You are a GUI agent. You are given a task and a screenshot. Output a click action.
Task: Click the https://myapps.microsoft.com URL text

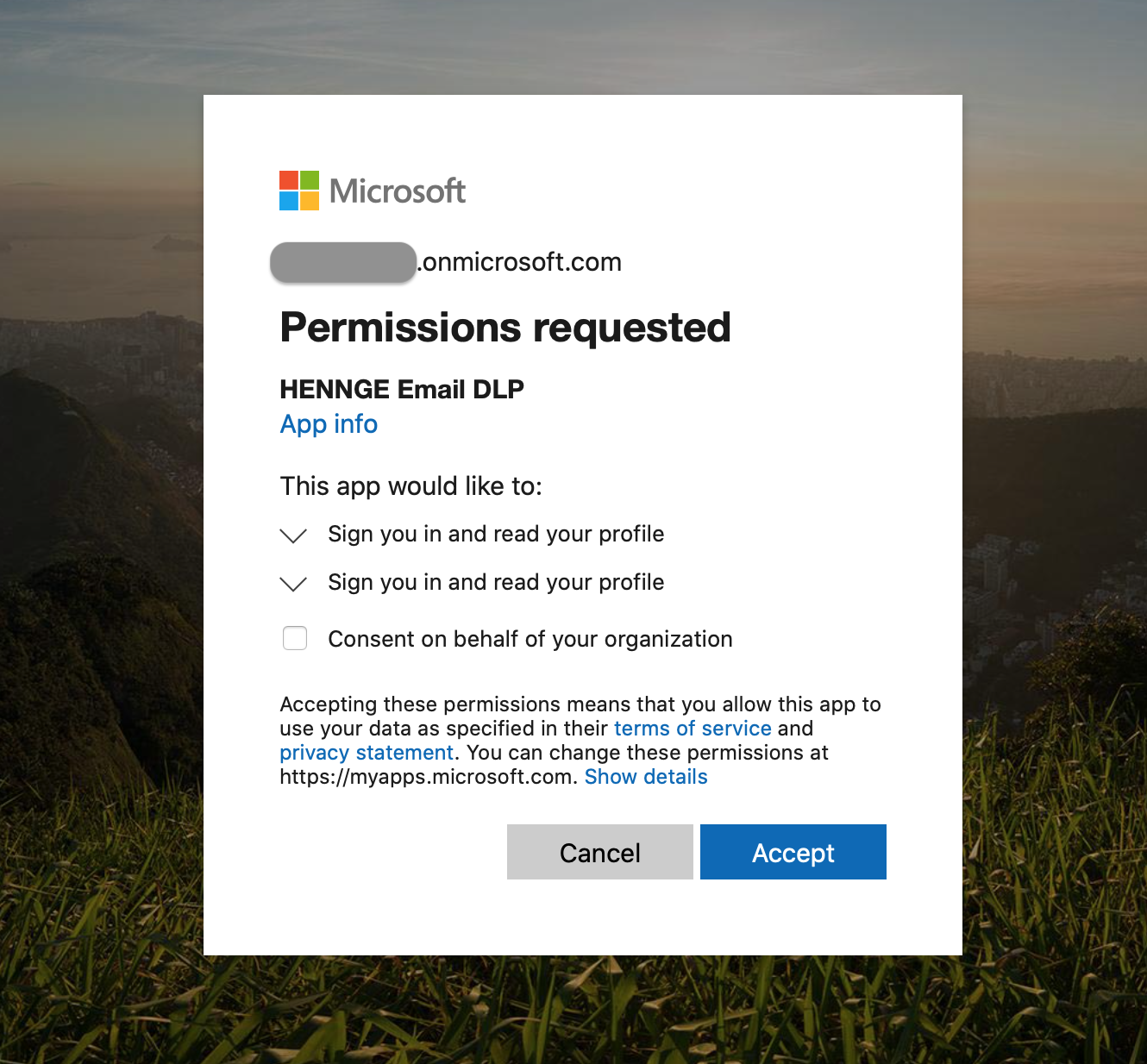coord(427,777)
